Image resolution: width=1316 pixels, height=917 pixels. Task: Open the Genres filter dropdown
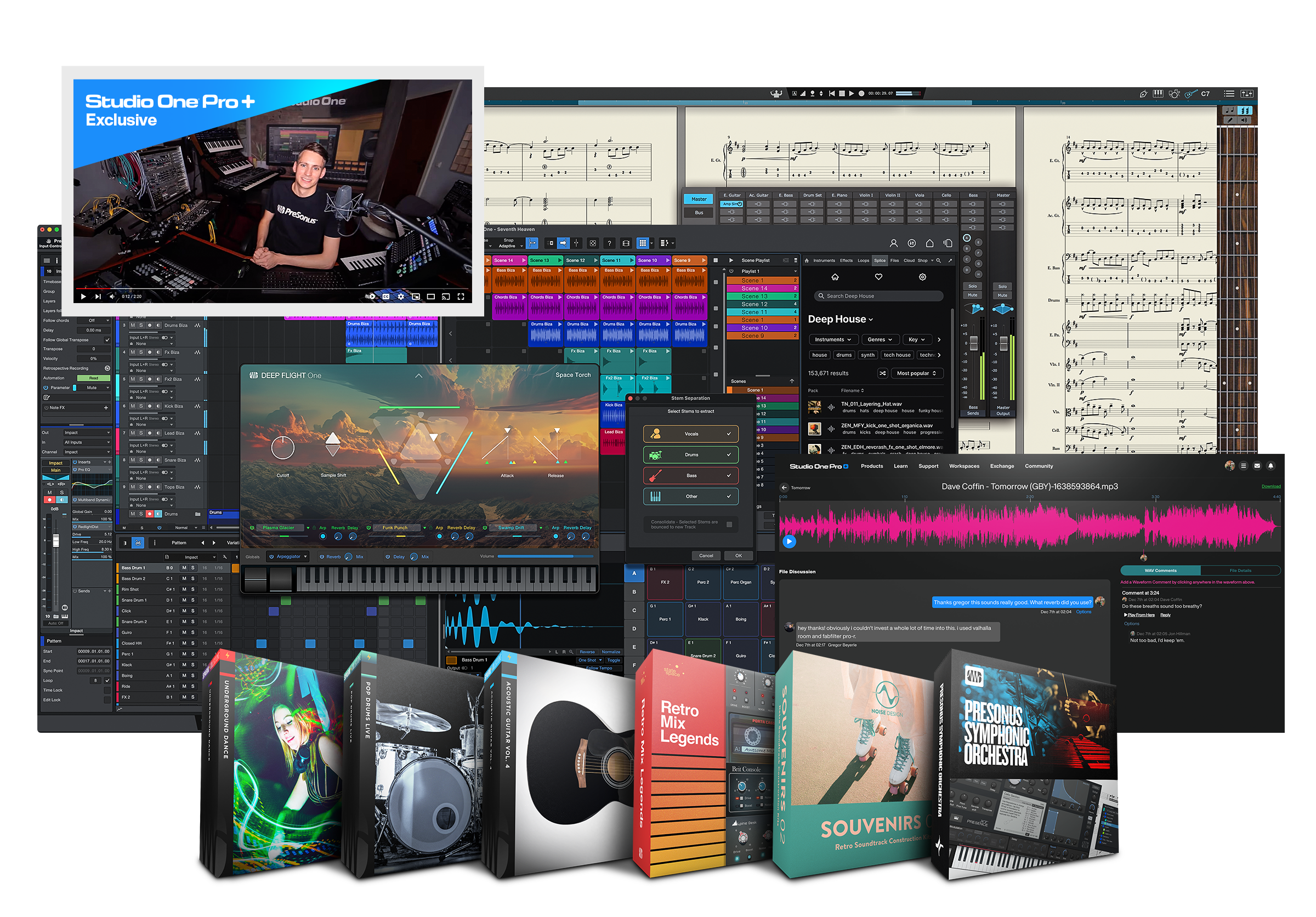pos(880,340)
